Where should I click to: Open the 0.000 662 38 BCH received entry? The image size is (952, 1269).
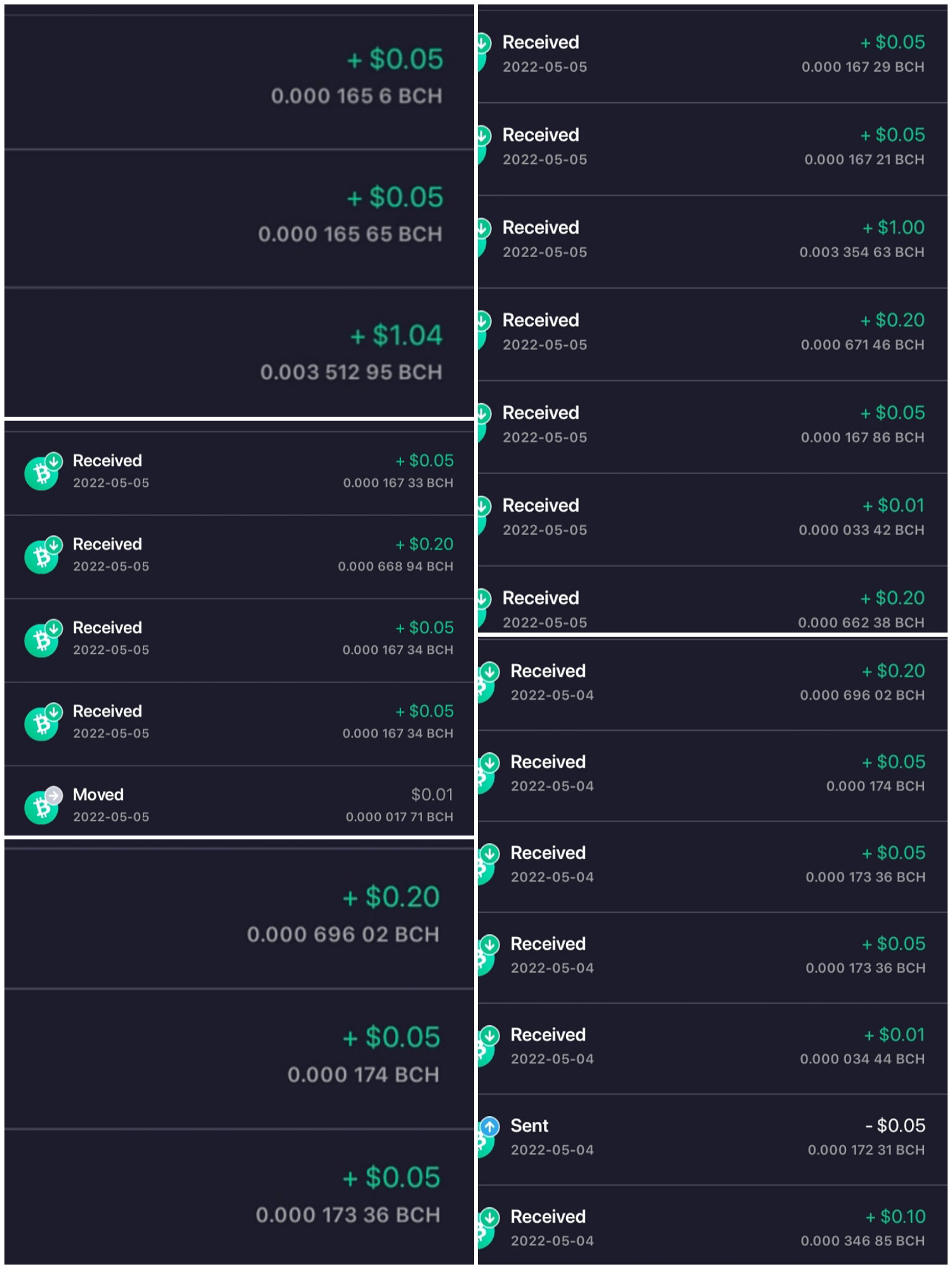712,600
